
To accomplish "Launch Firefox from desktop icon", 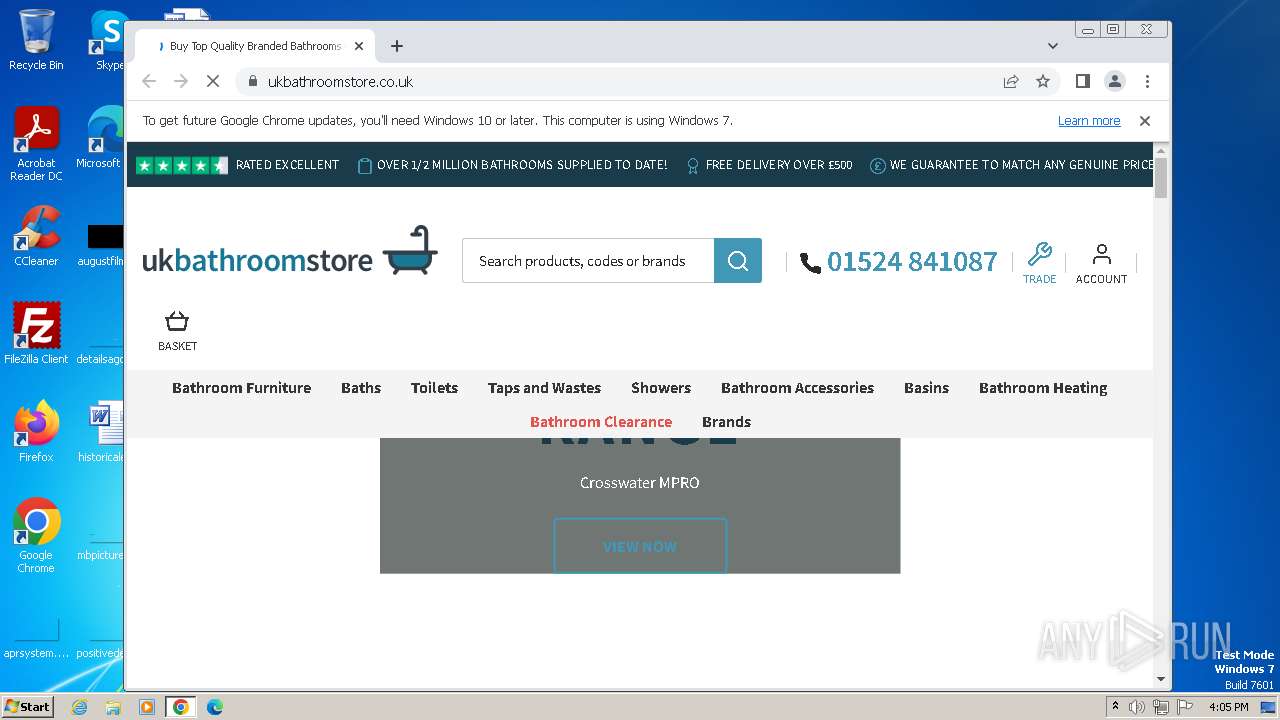I will pyautogui.click(x=36, y=431).
